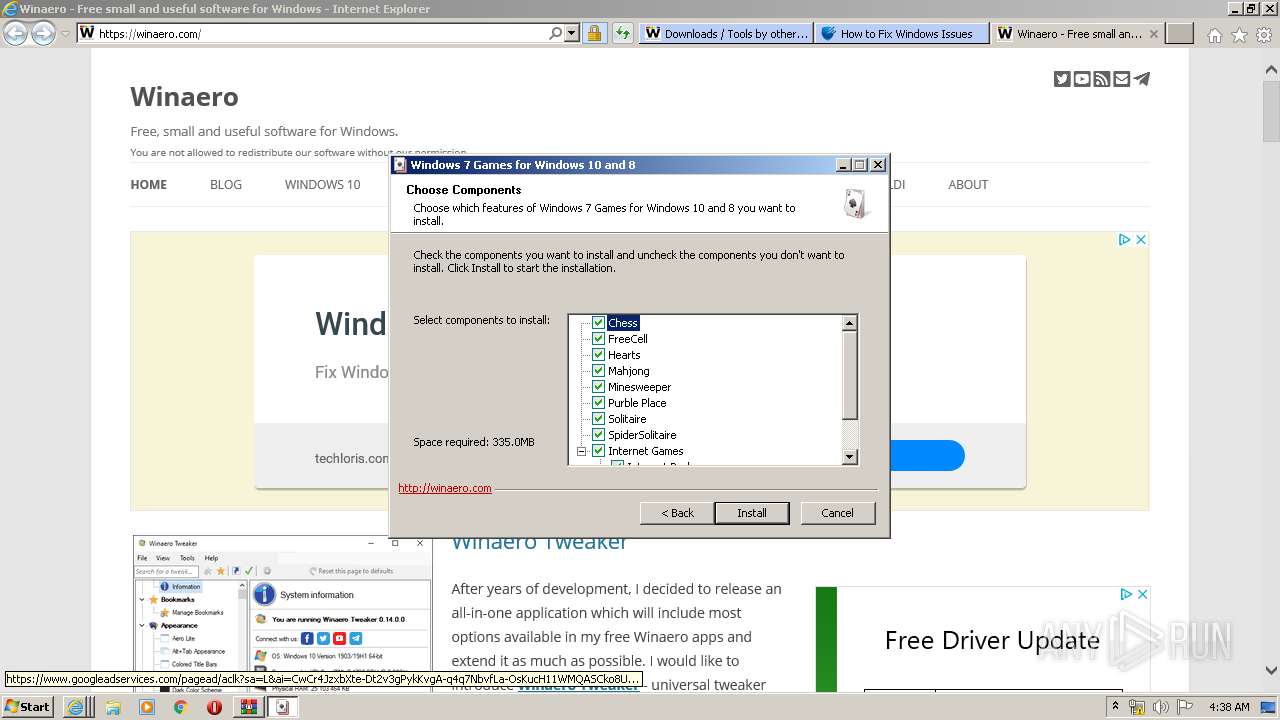1280x720 pixels.
Task: Open the HOME menu on Winaero site
Action: [x=149, y=184]
